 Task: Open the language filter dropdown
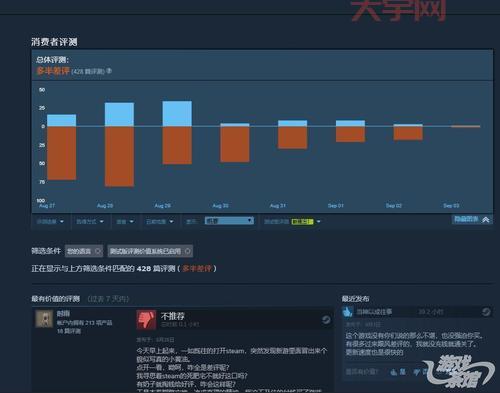tap(125, 222)
